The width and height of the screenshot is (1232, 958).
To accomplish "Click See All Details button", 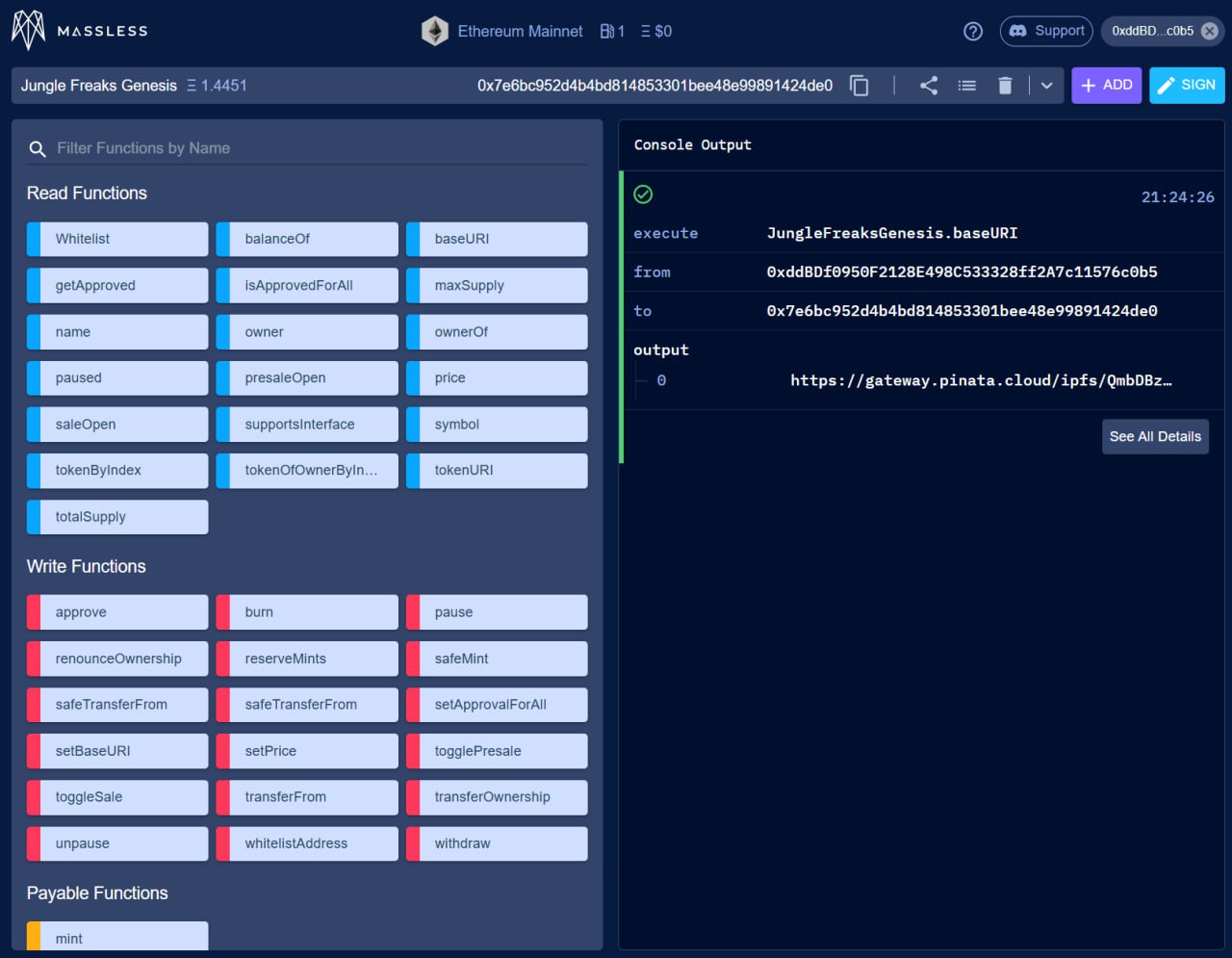I will point(1155,436).
